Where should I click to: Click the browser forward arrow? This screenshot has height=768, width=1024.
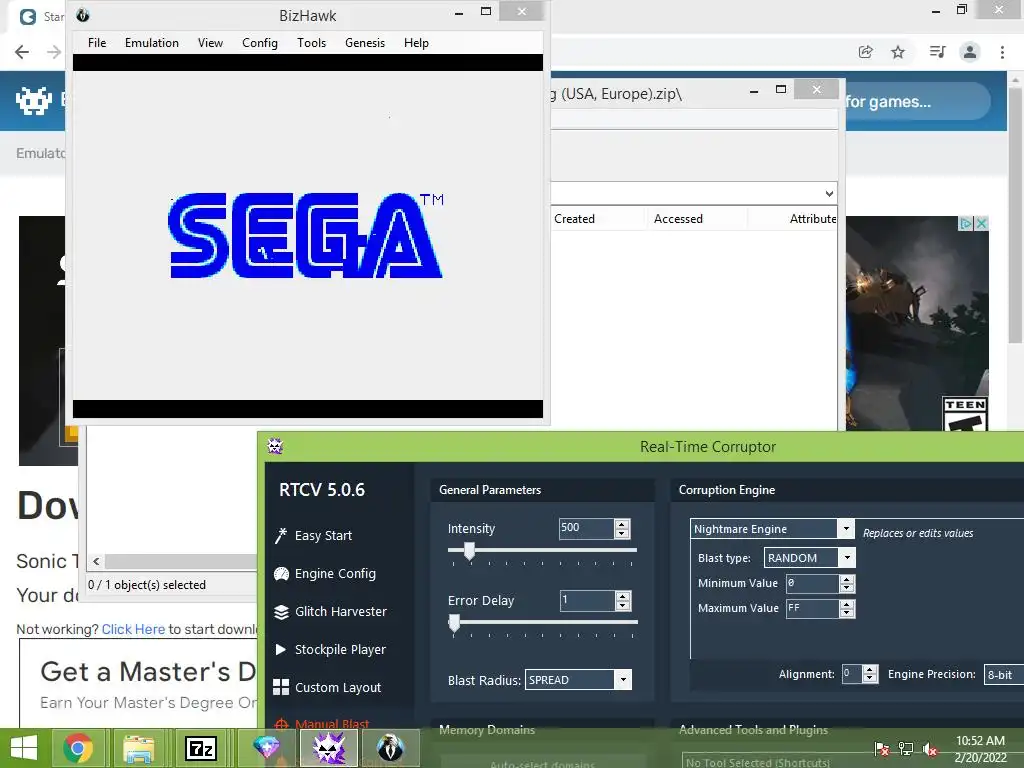(54, 52)
